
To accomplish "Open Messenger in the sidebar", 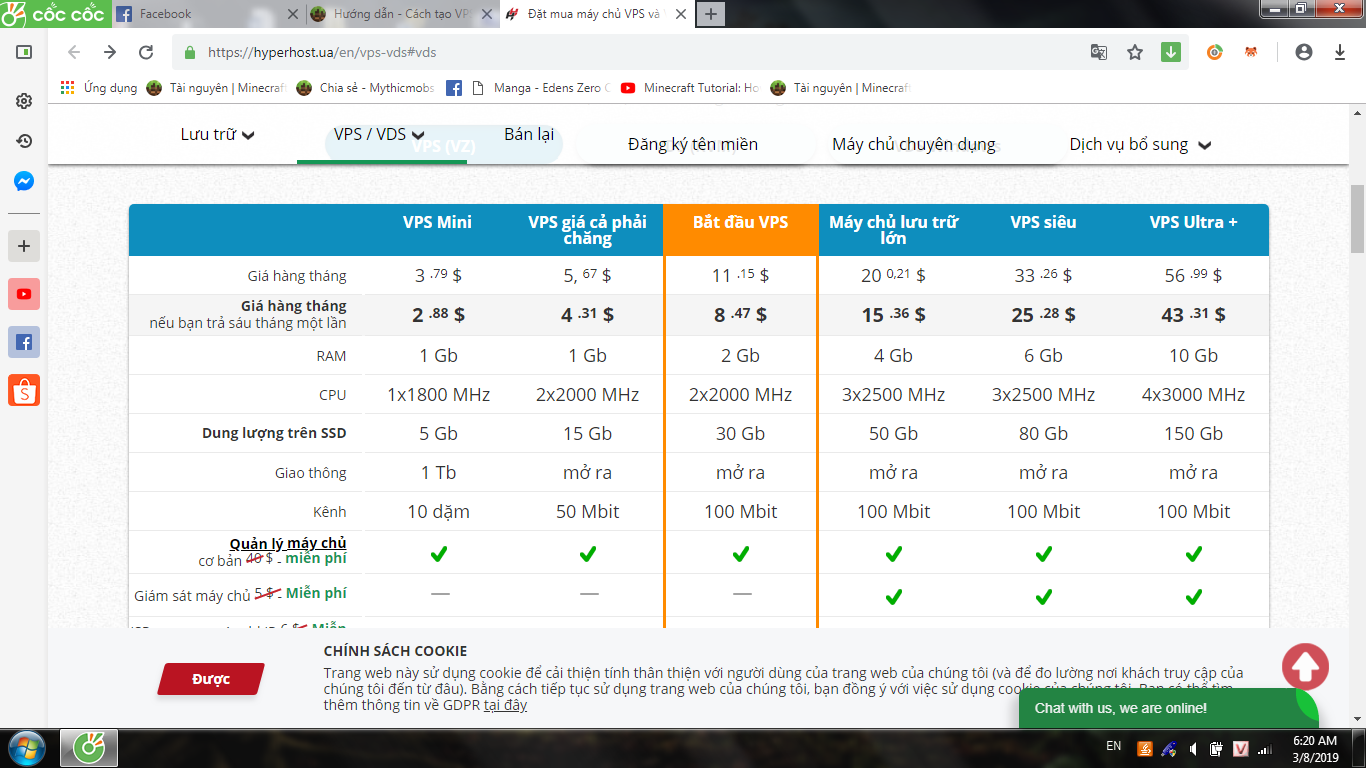I will pyautogui.click(x=24, y=182).
